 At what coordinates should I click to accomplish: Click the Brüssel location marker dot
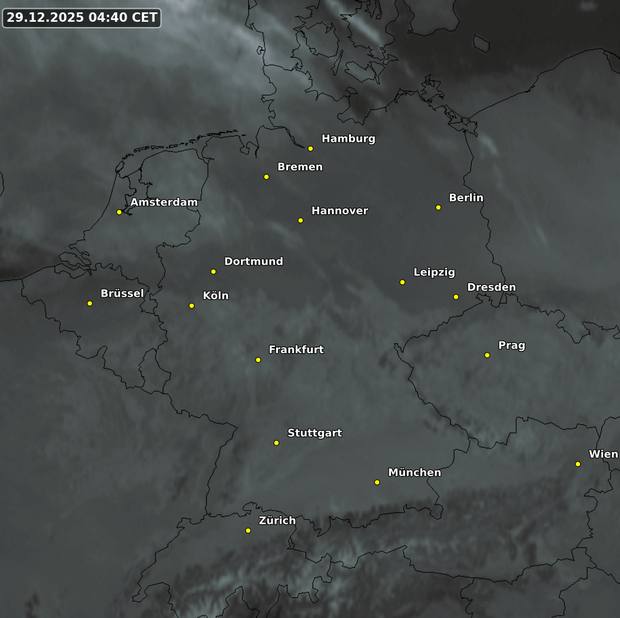point(90,303)
